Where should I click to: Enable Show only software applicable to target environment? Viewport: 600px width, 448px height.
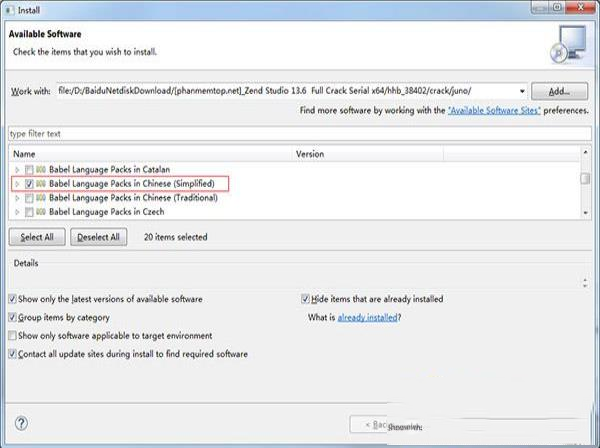click(12, 335)
